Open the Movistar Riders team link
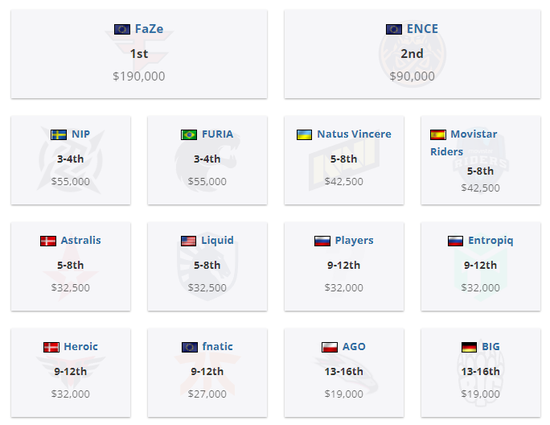The image size is (550, 425). [x=464, y=143]
